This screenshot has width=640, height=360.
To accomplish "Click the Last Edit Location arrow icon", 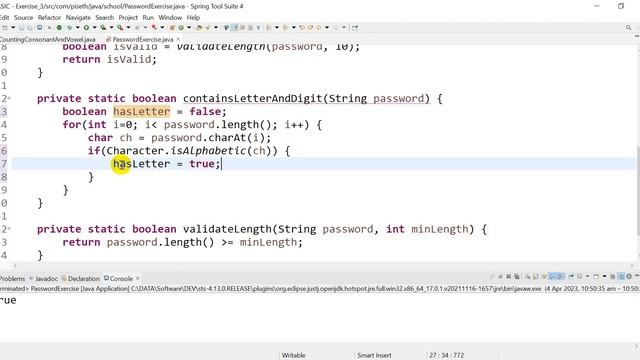I will tap(302, 28).
